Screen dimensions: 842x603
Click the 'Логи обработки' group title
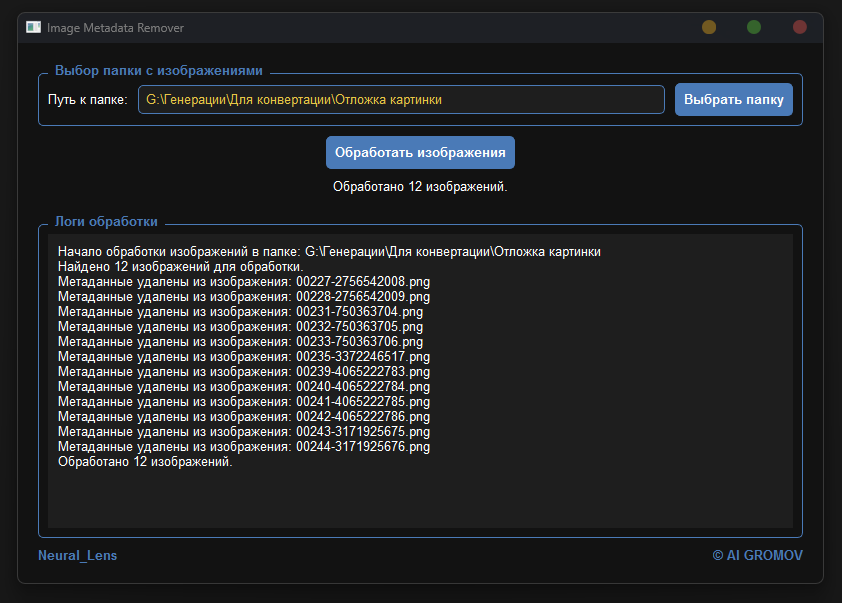[x=106, y=222]
